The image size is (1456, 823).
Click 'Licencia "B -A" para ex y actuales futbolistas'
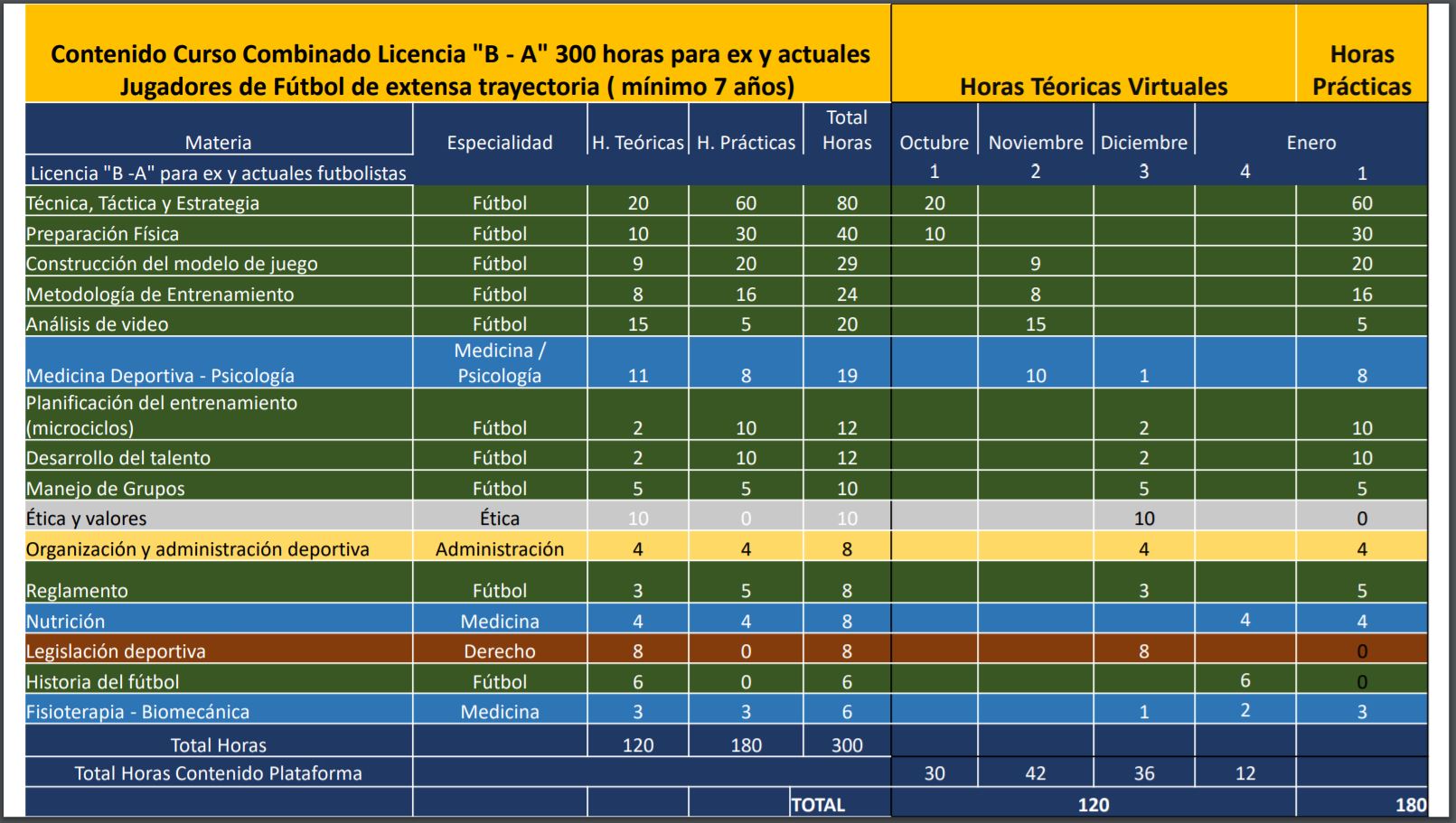pos(219,173)
